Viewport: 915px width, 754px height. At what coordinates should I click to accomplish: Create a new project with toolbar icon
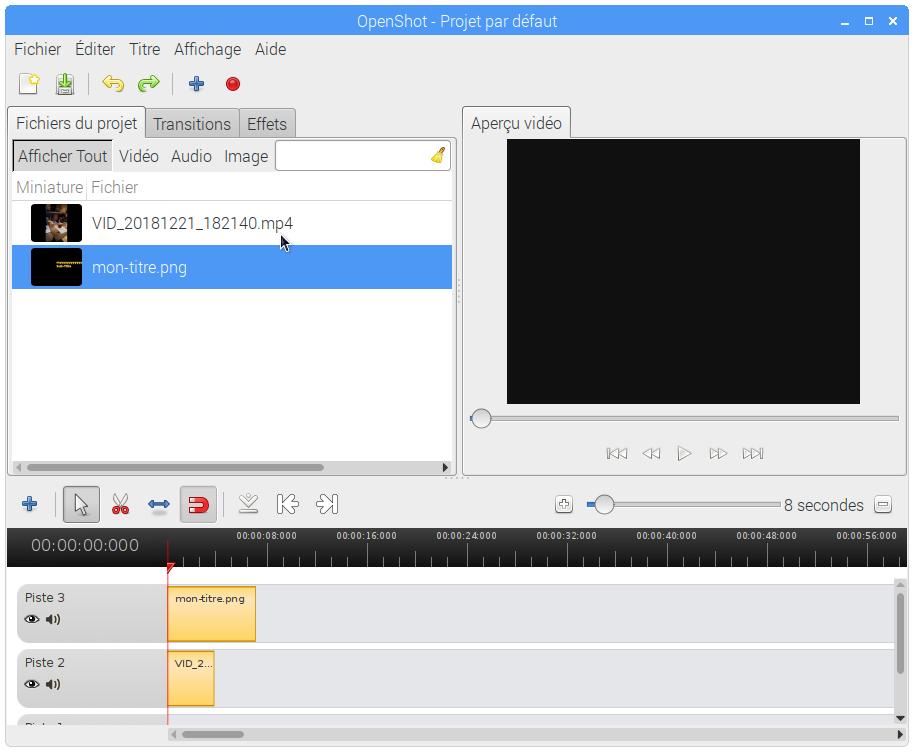[x=29, y=84]
